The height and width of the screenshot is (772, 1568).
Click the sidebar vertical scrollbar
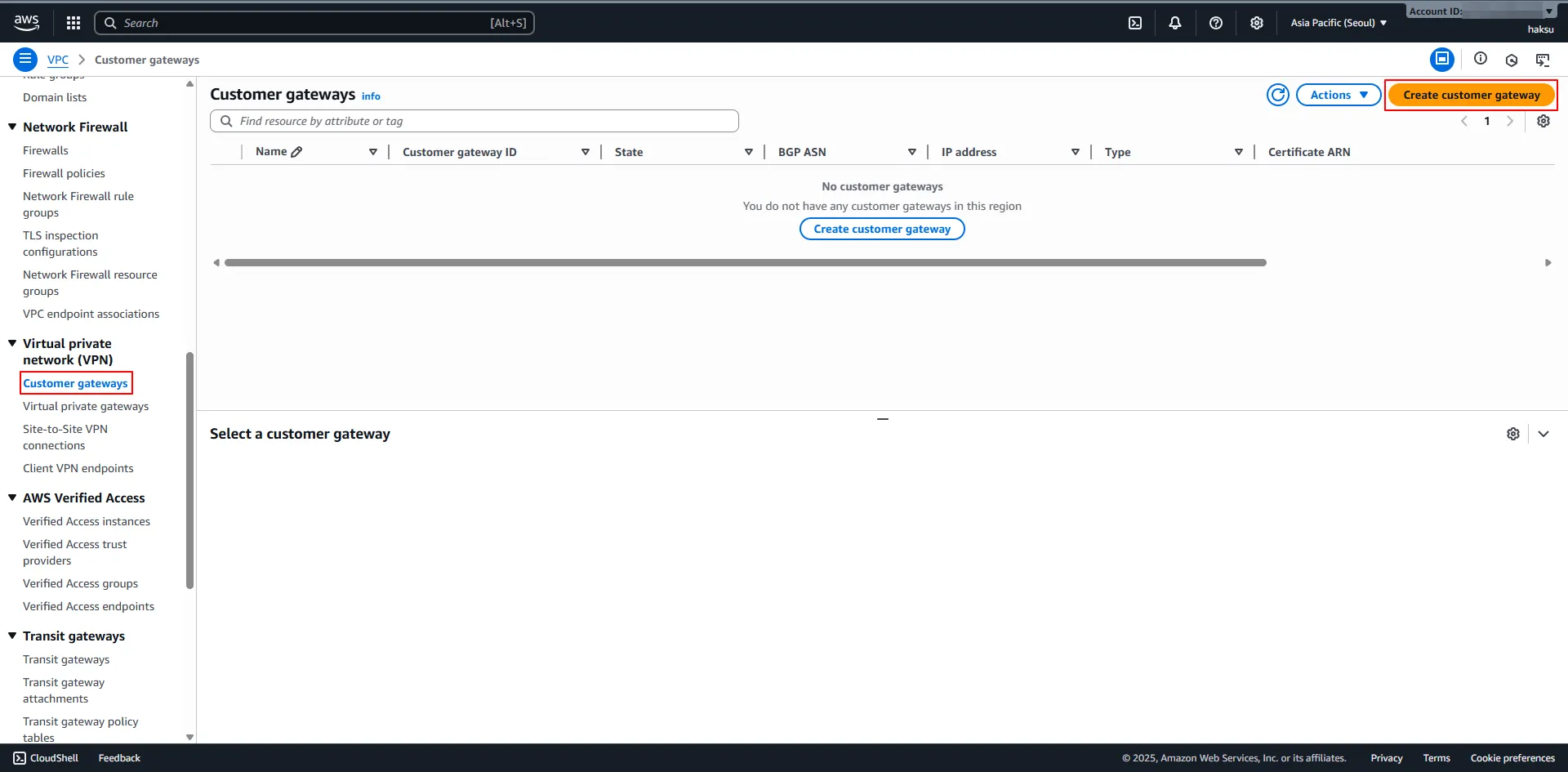point(189,470)
